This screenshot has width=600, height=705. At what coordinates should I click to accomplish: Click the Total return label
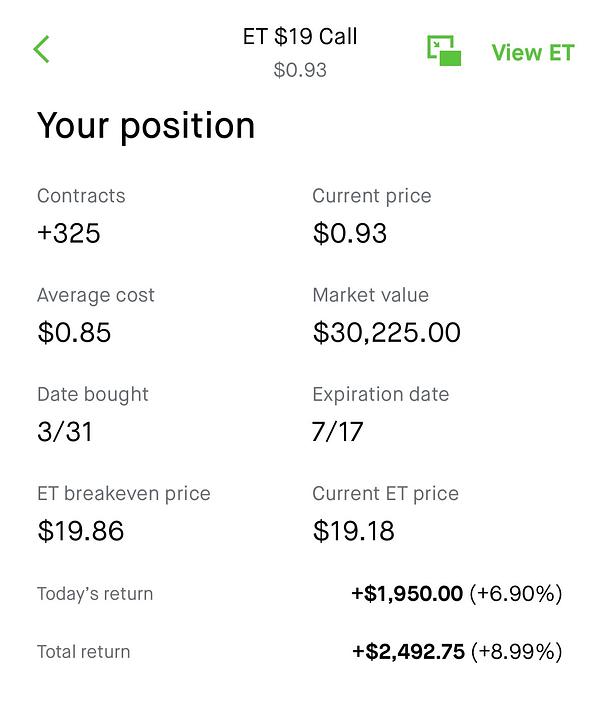point(84,652)
